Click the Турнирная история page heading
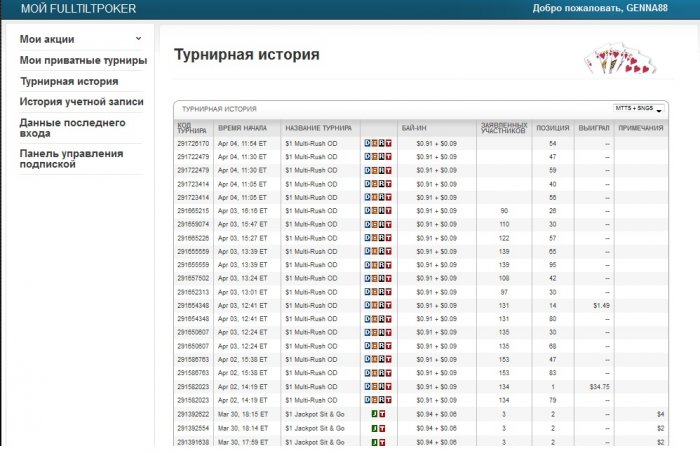Screen dimensions: 700x453 point(246,54)
